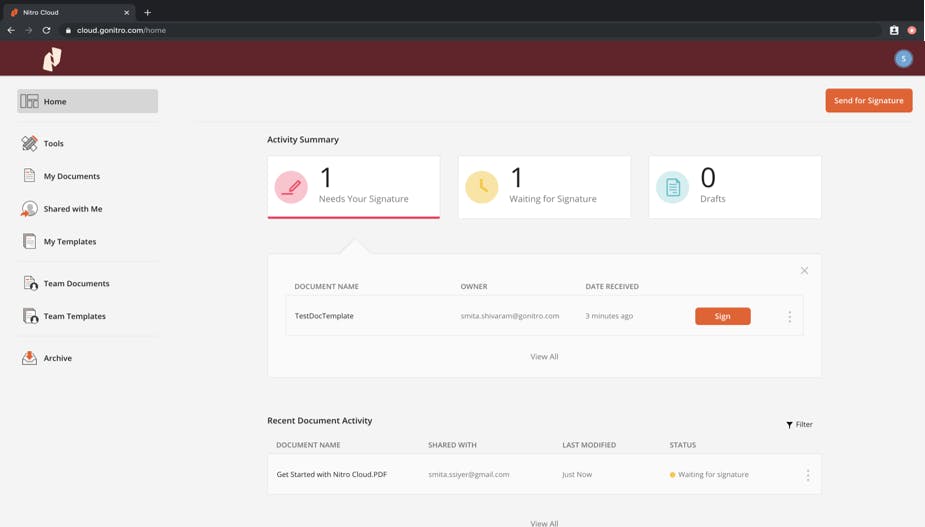
Task: Select the Drafts summary card
Action: [735, 187]
